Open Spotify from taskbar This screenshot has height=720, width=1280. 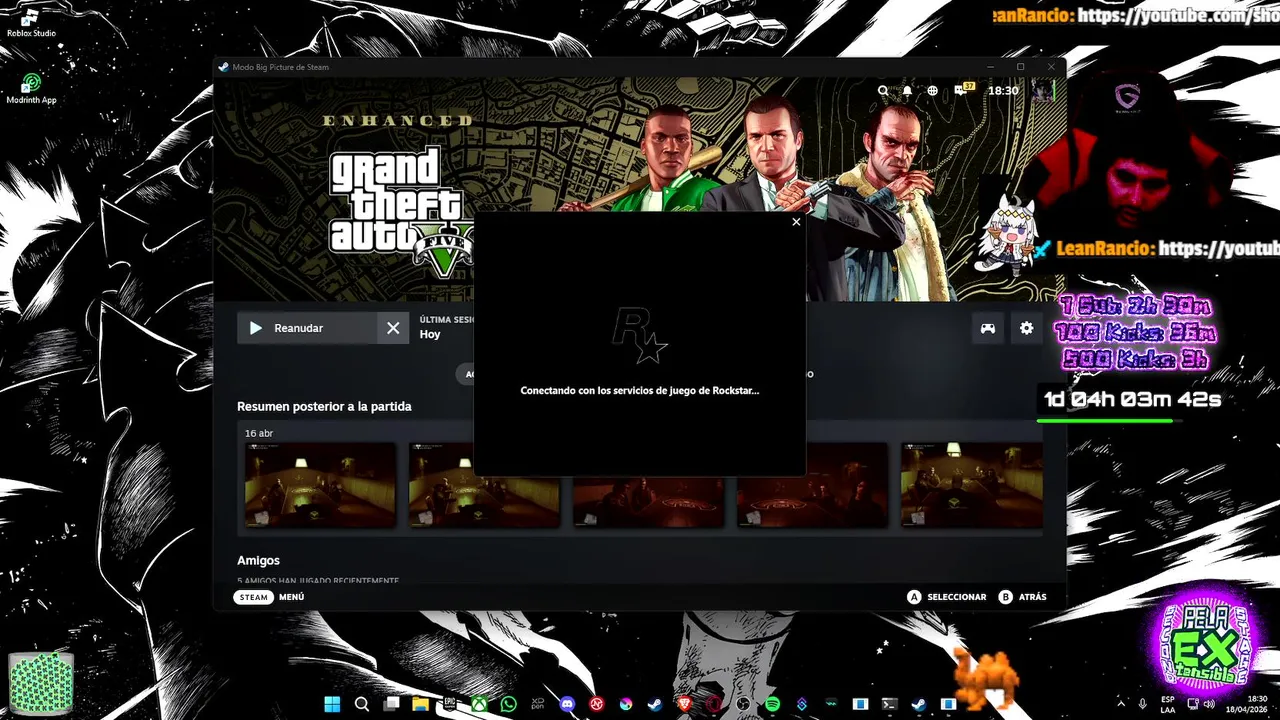click(x=773, y=704)
